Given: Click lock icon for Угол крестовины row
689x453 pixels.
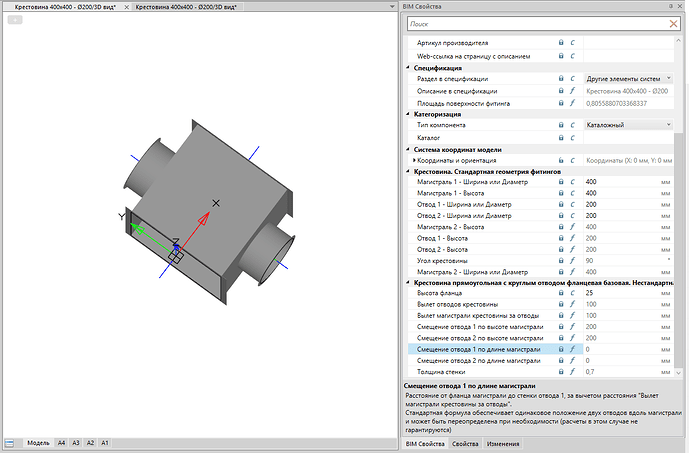Looking at the screenshot, I should coord(561,261).
